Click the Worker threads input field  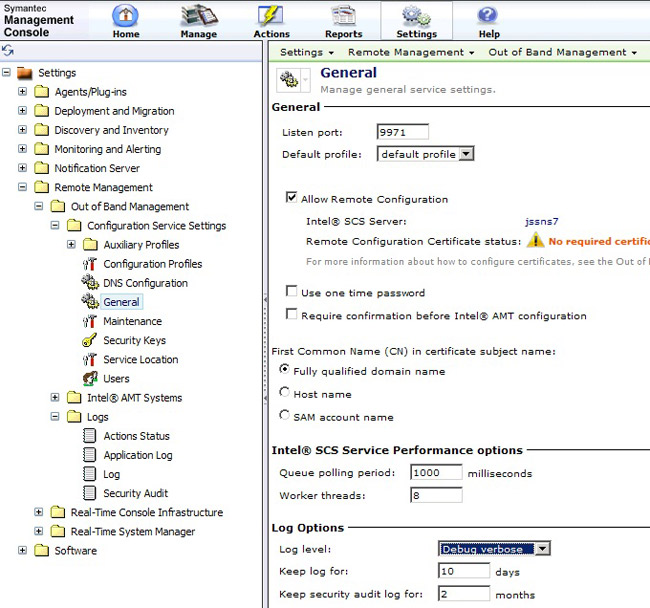point(436,495)
